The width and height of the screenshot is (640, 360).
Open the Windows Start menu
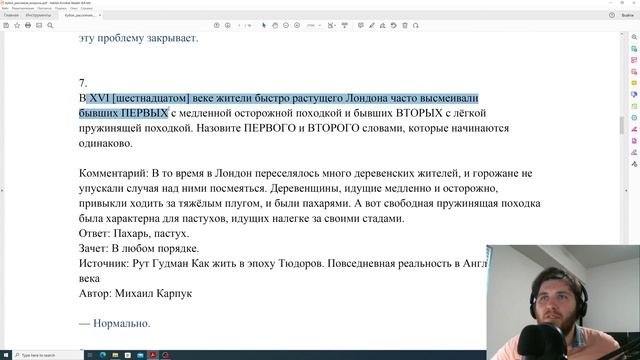pyautogui.click(x=6, y=355)
